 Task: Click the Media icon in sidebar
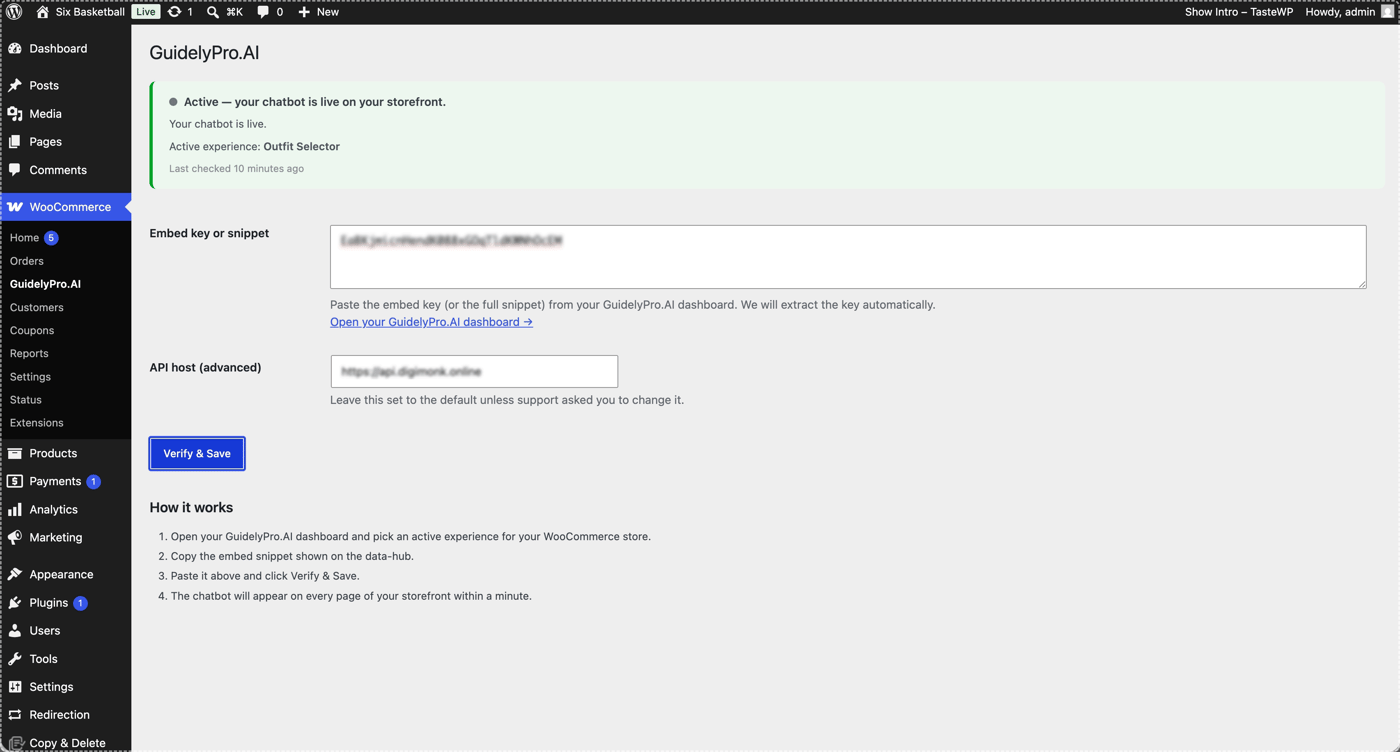pos(15,114)
